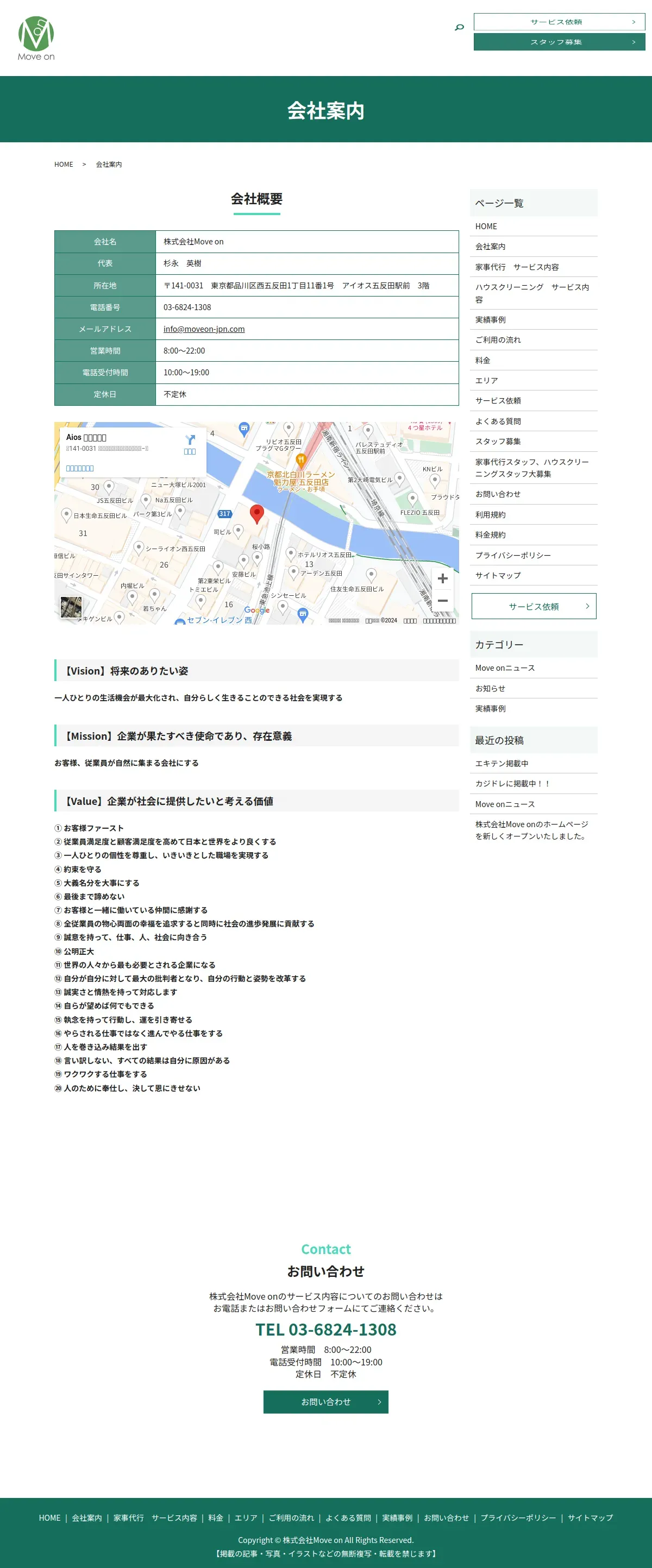Open スタッフ募集 in sidebar page list
The image size is (652, 1568).
point(534,442)
